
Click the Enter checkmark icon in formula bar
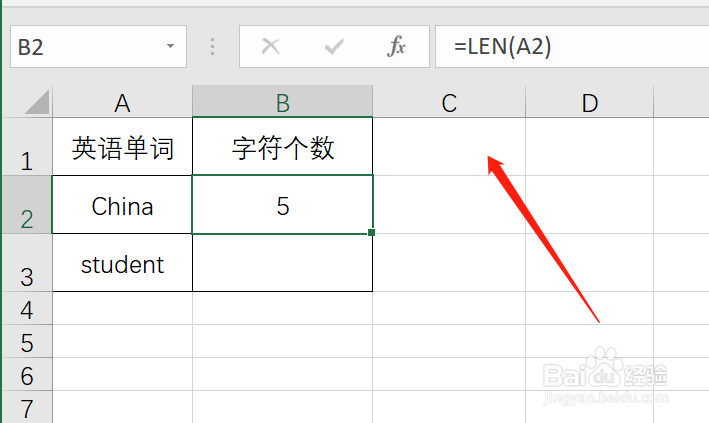coord(334,47)
